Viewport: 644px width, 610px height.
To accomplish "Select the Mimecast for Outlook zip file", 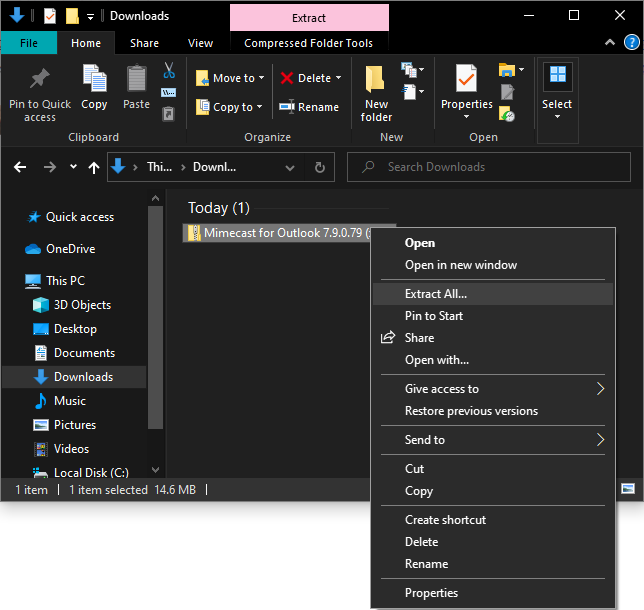I will (x=277, y=233).
